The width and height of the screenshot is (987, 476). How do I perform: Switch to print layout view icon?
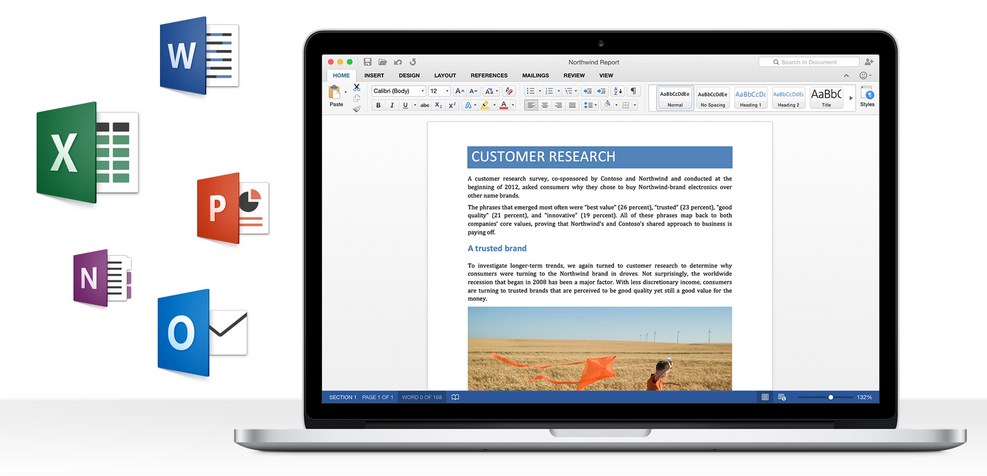coord(765,397)
